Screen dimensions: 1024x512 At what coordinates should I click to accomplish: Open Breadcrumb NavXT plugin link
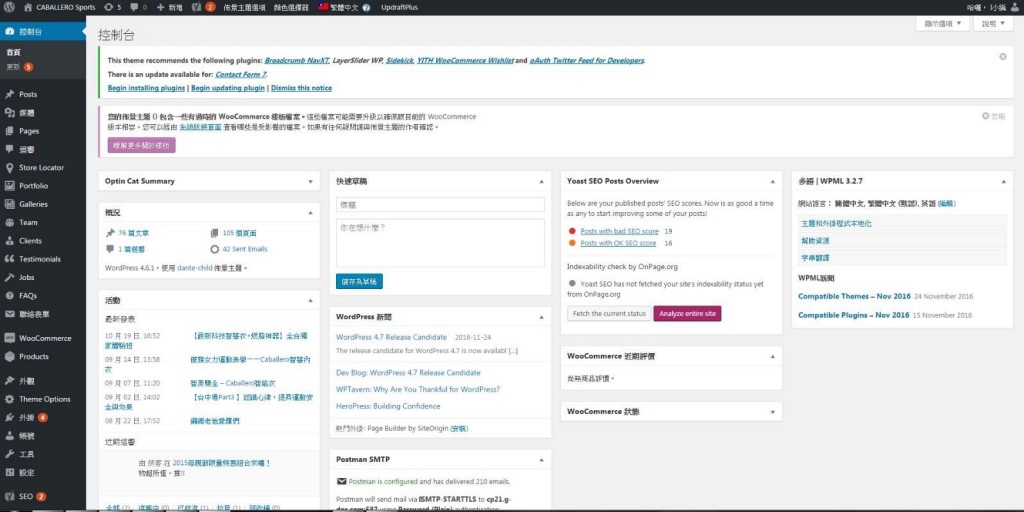click(x=297, y=60)
